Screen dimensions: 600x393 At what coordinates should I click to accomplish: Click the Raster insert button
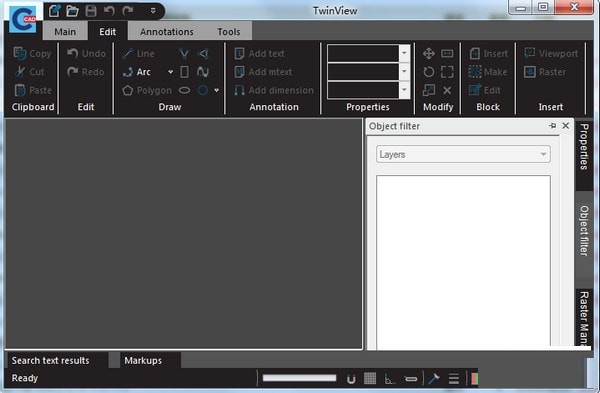point(545,72)
